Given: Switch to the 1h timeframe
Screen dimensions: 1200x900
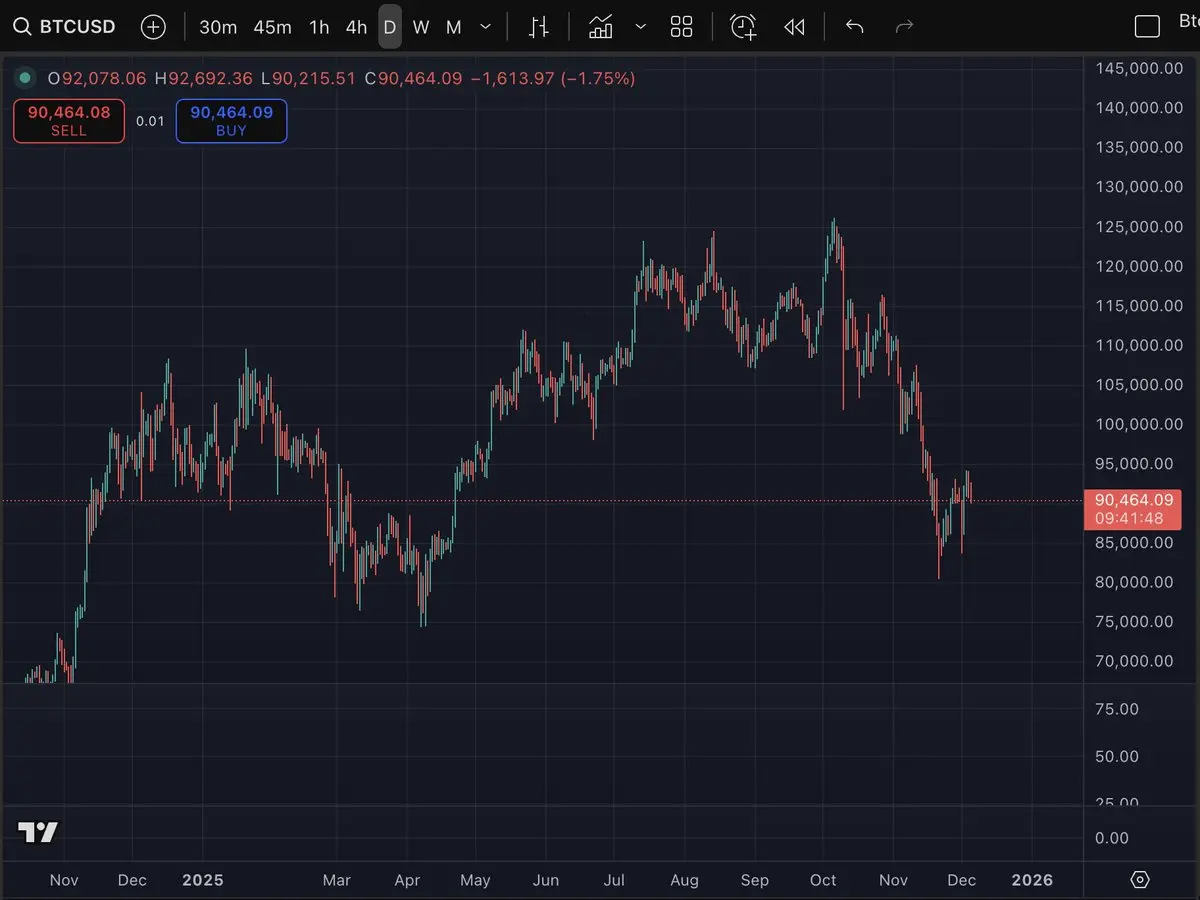Looking at the screenshot, I should coord(319,27).
